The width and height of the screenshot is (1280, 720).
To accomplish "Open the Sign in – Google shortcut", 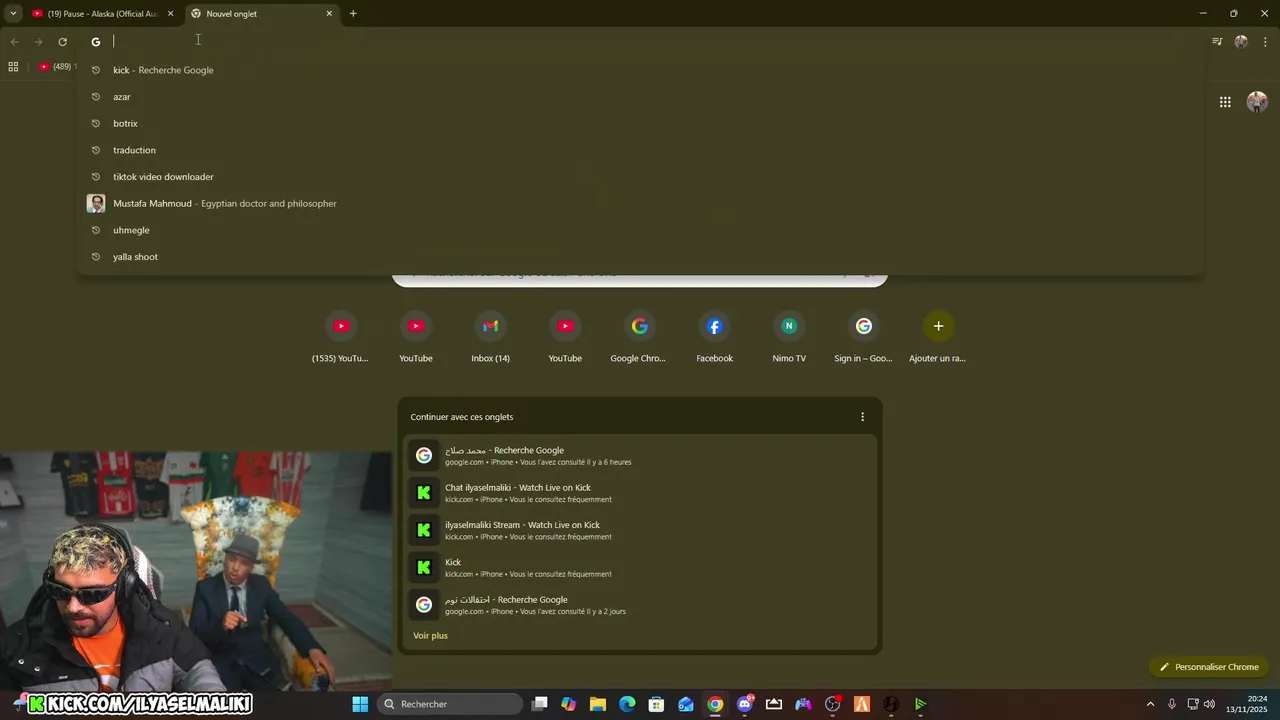I will tap(863, 337).
